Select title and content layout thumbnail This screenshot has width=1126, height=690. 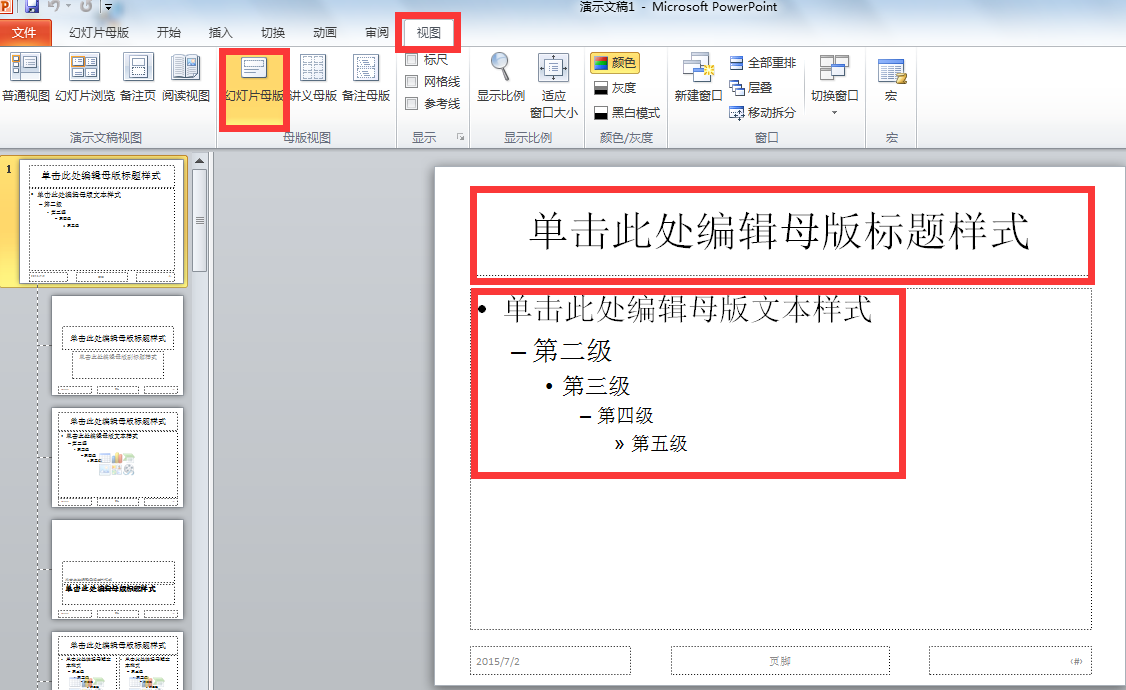(118, 458)
